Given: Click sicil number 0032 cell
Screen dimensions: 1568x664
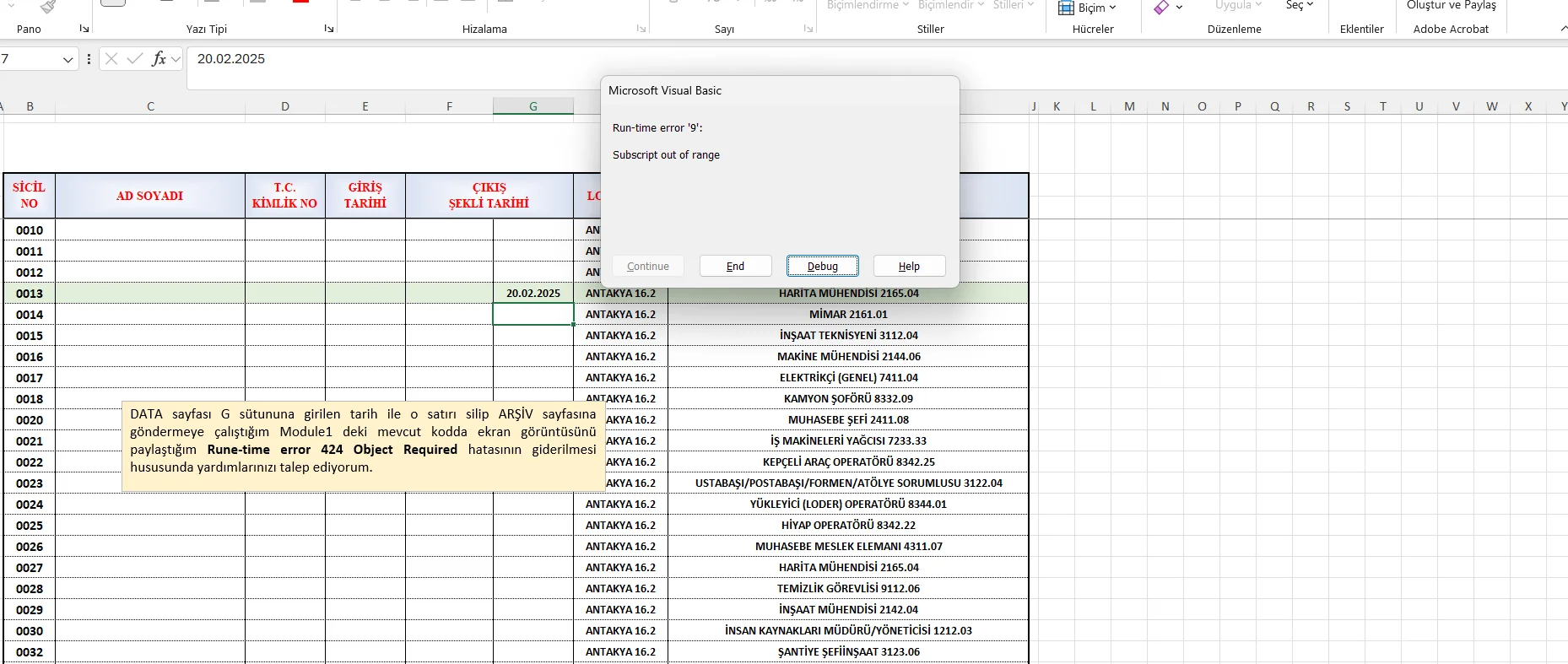Looking at the screenshot, I should coord(30,652).
